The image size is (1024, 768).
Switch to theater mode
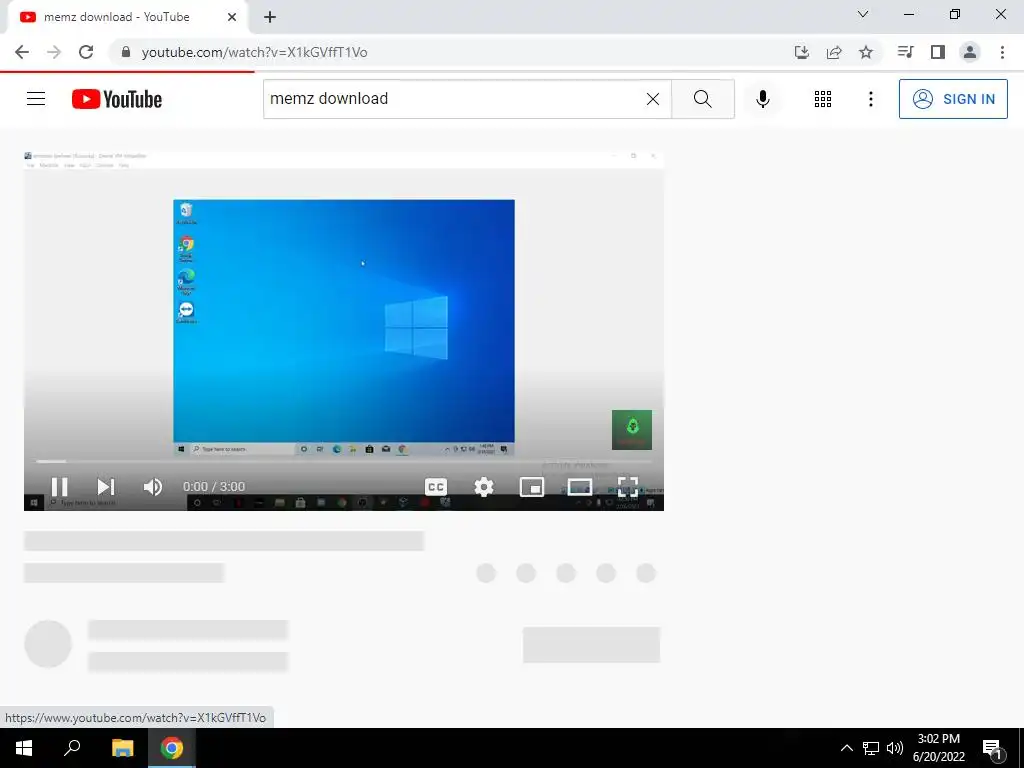tap(580, 487)
